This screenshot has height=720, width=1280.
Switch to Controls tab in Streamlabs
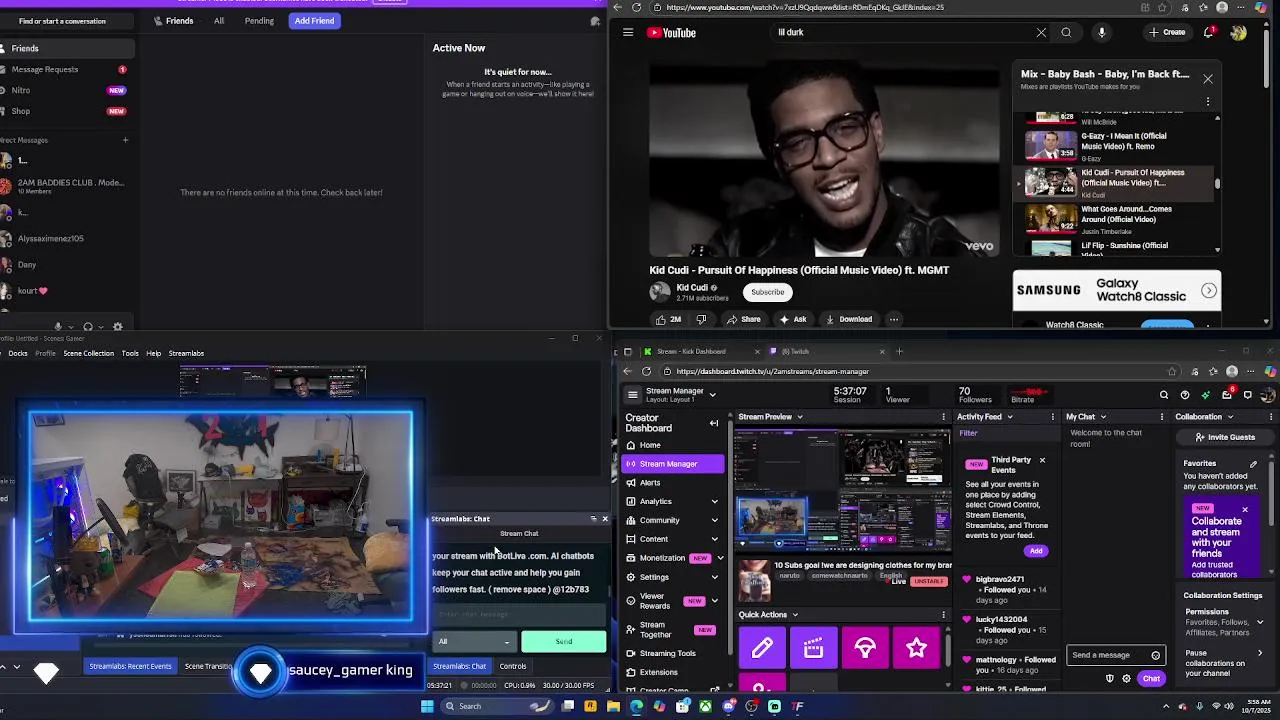click(x=513, y=666)
